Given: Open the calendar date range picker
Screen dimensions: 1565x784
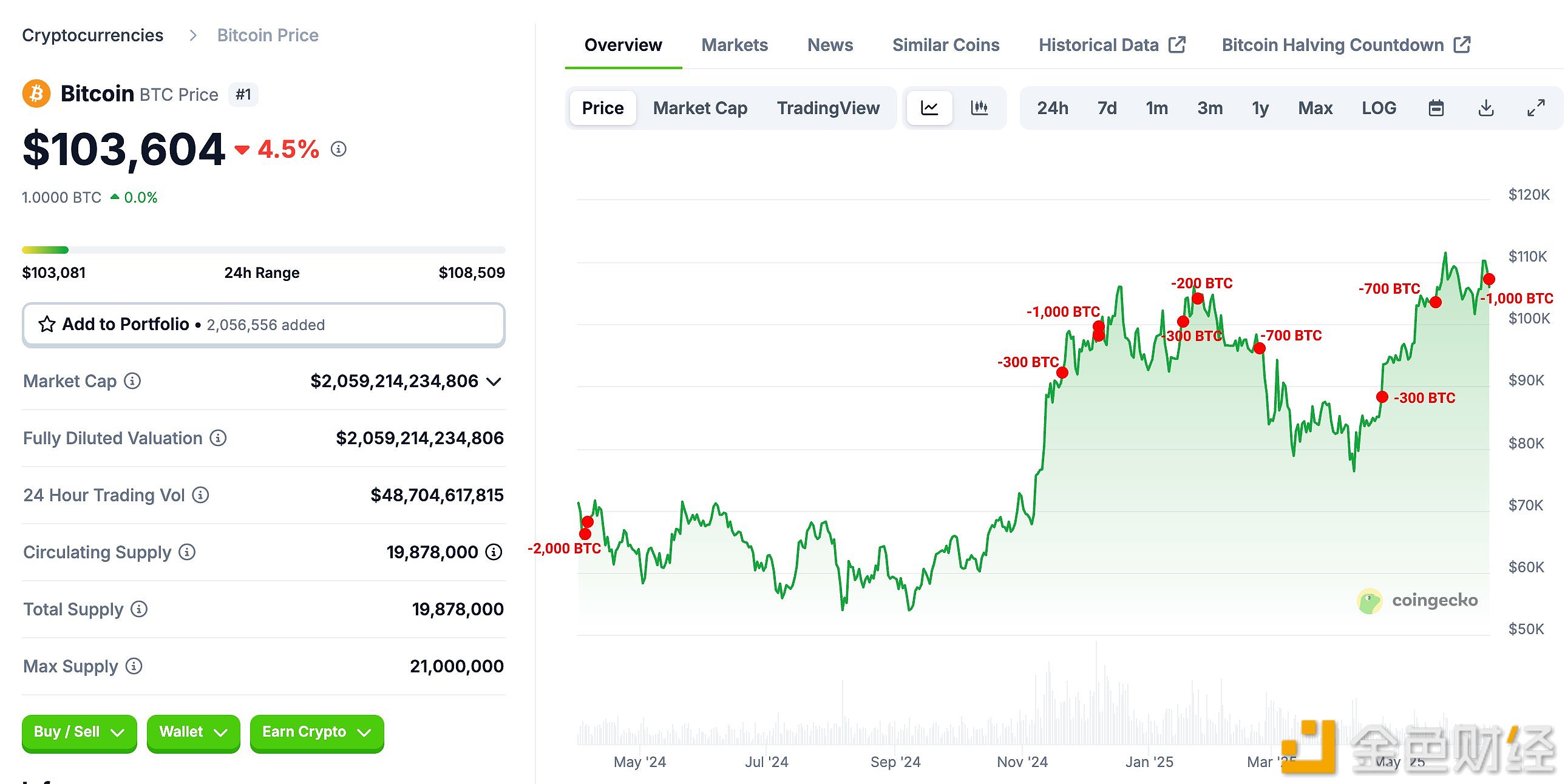Looking at the screenshot, I should [x=1436, y=108].
